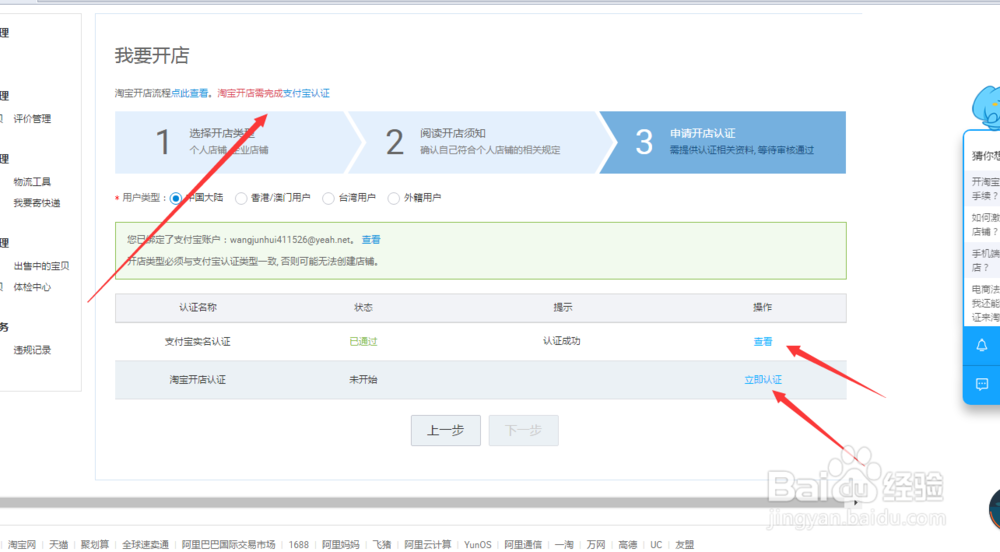Click step 3 申请开店认证
The image size is (1000, 552).
(724, 142)
